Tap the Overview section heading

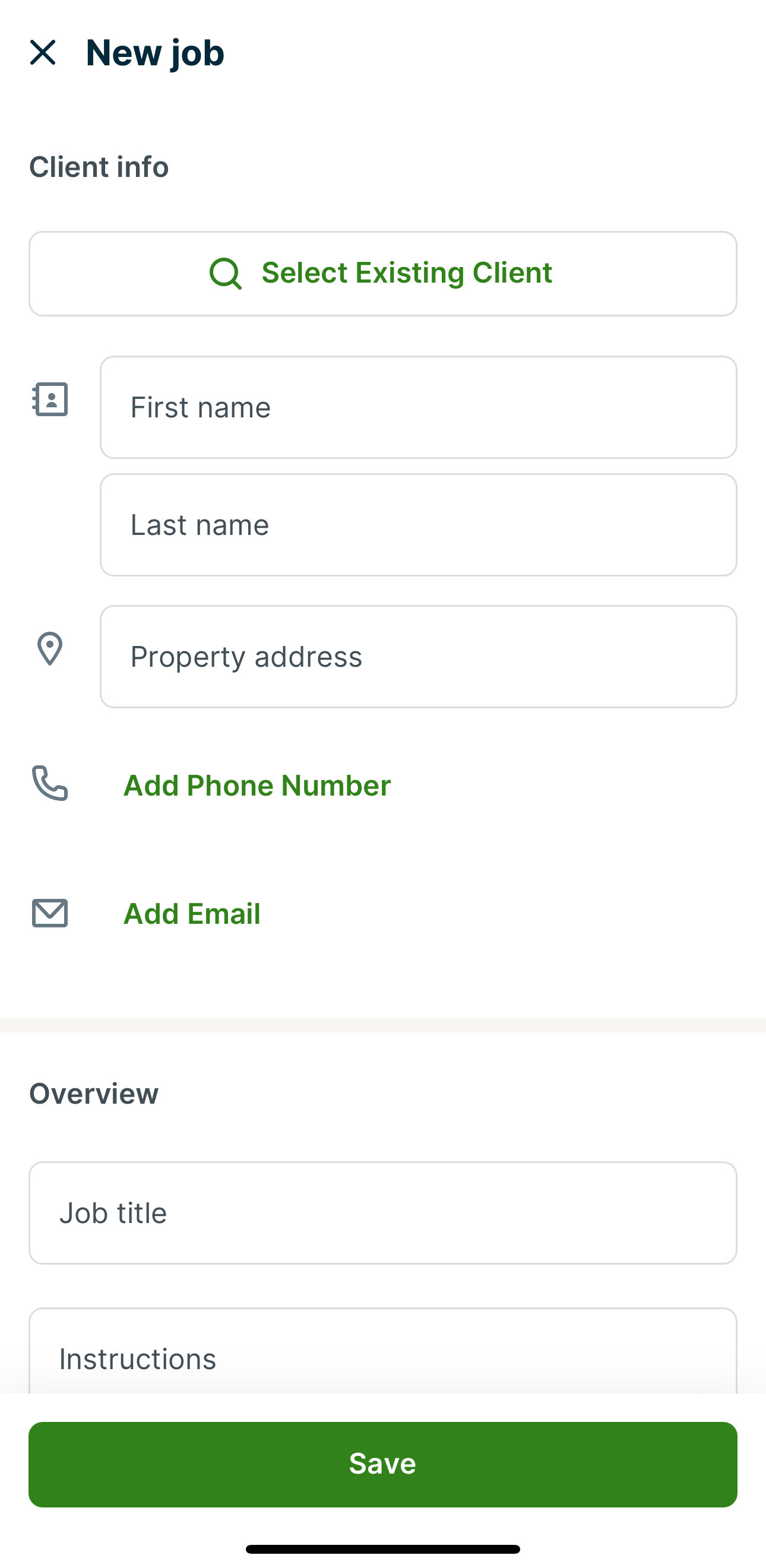[x=94, y=1093]
